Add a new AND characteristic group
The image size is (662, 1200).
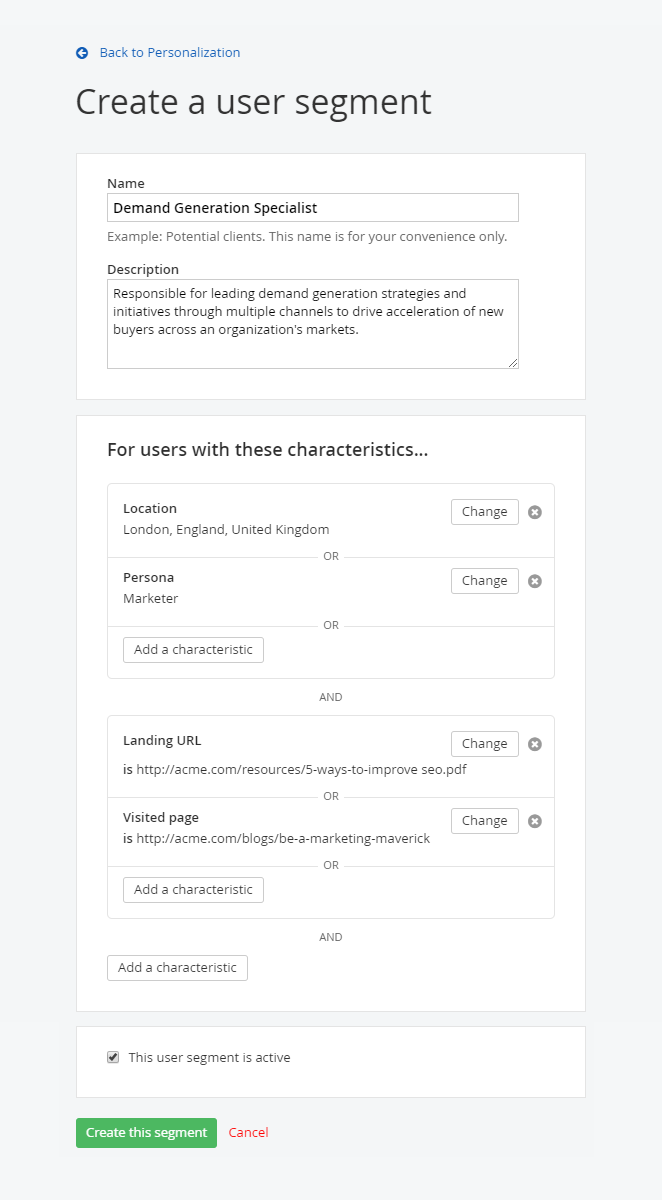177,968
